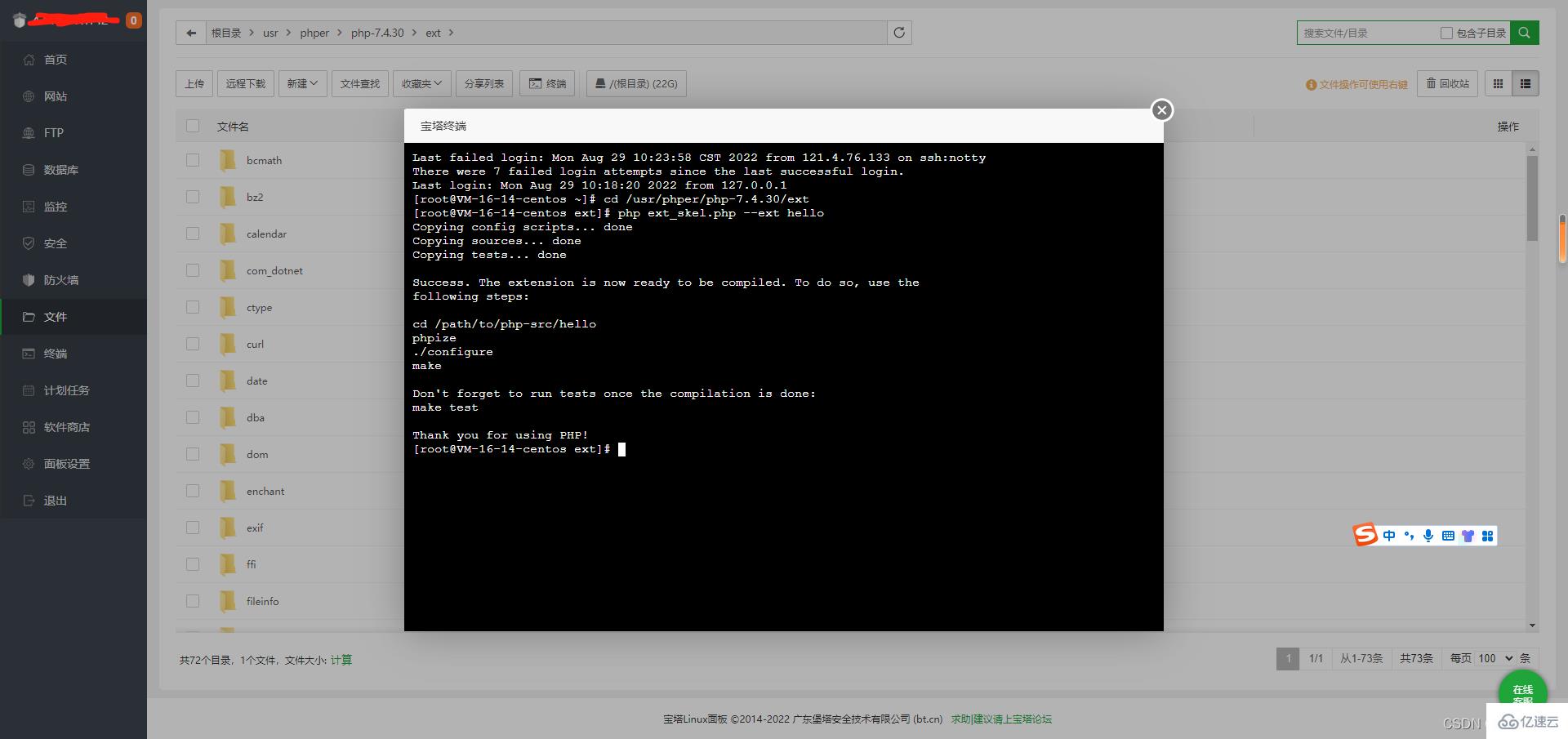Screen dimensions: 1568x739
Task: Click the Sogou input method S icon
Action: (x=1365, y=535)
